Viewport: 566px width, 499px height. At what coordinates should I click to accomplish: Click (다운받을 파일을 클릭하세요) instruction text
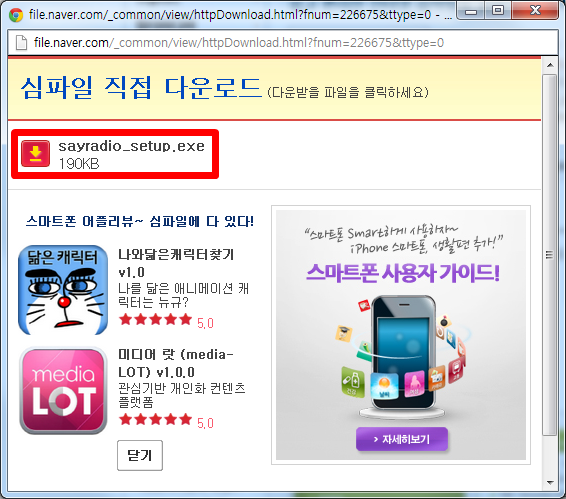(348, 92)
